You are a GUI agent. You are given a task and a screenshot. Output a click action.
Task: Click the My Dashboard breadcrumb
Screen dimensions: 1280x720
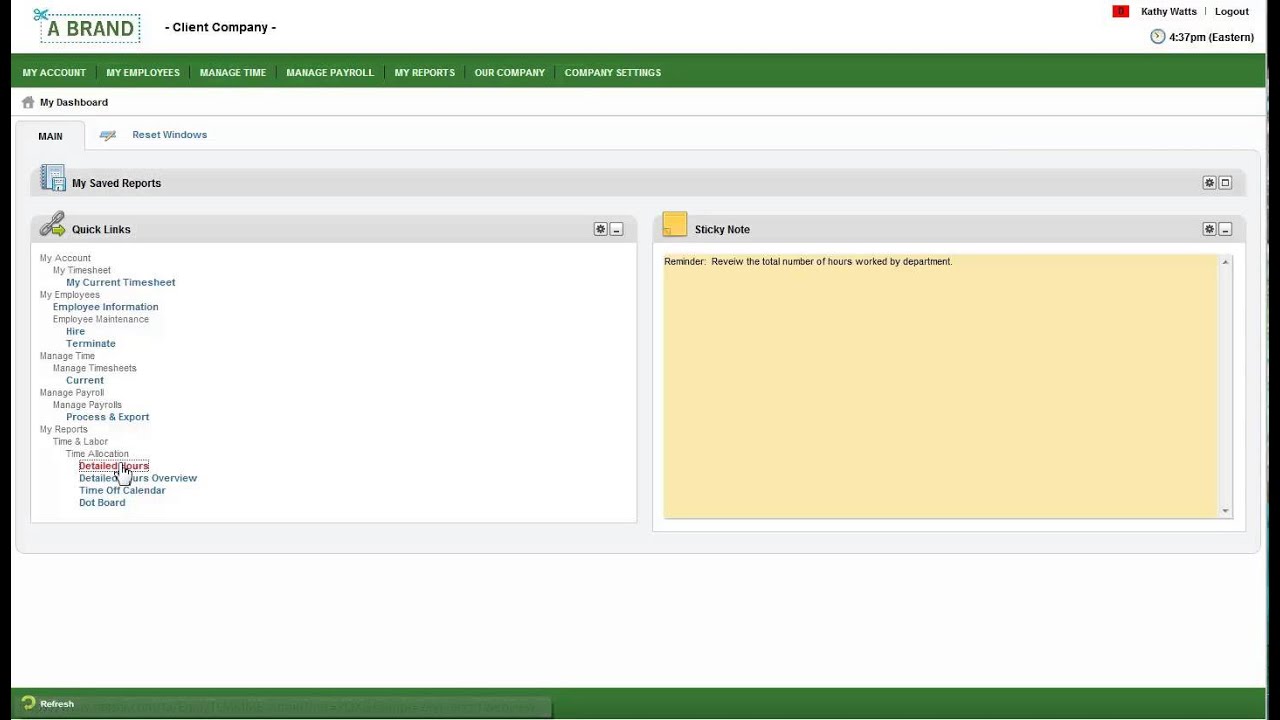coord(74,102)
